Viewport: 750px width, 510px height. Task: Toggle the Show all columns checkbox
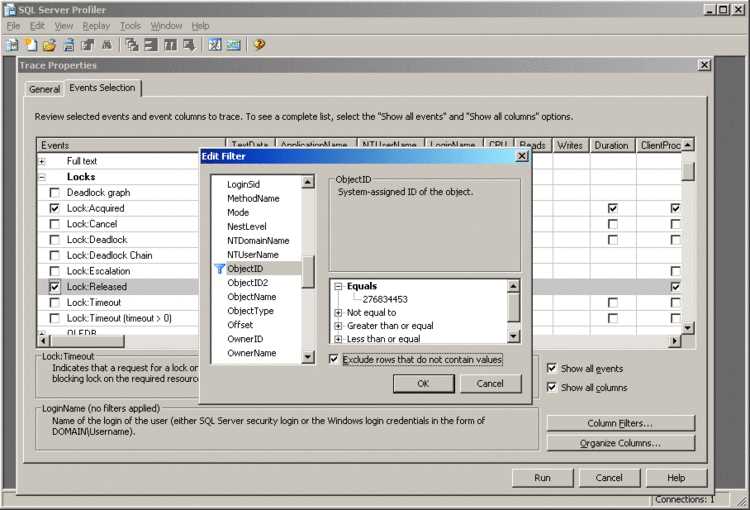coord(551,387)
